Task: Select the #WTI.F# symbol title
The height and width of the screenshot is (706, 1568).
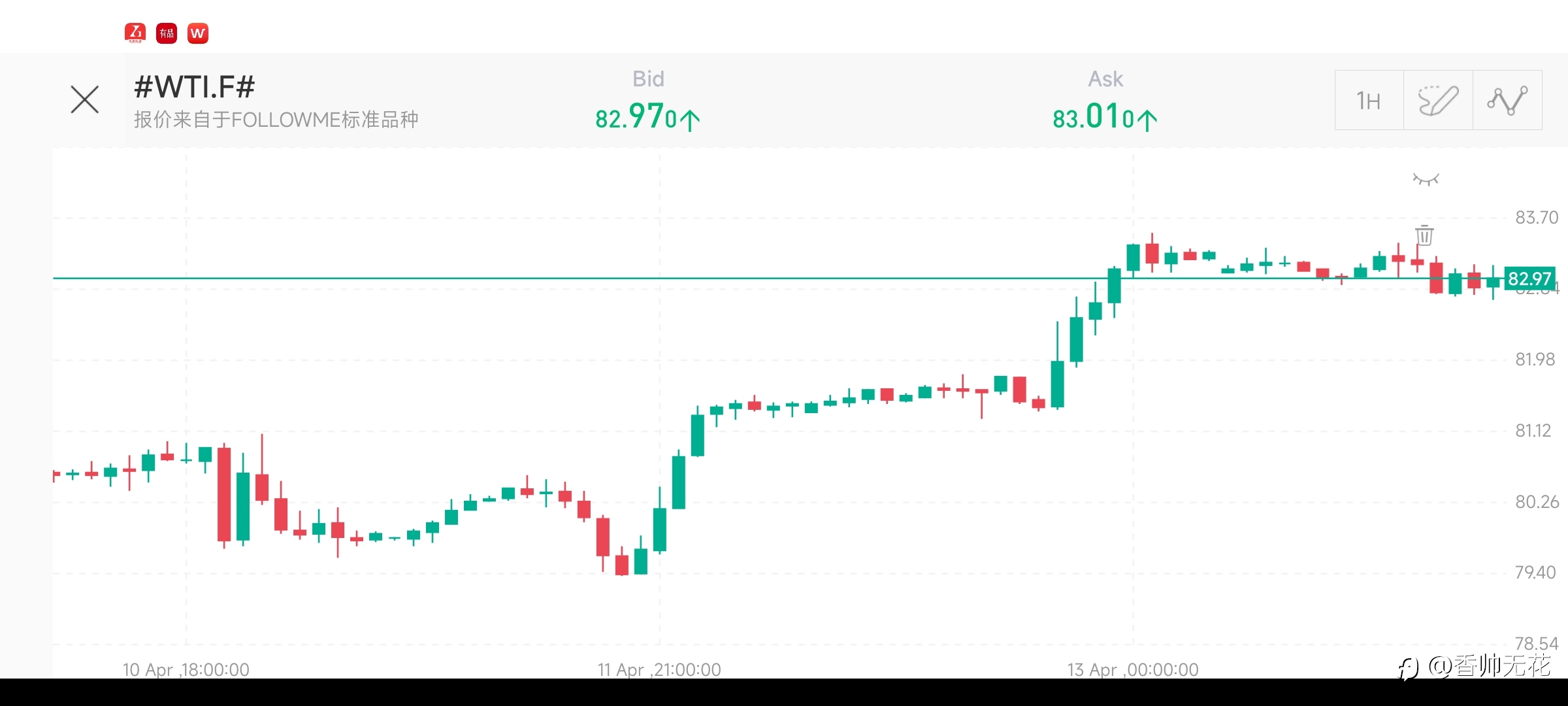Action: click(x=194, y=87)
